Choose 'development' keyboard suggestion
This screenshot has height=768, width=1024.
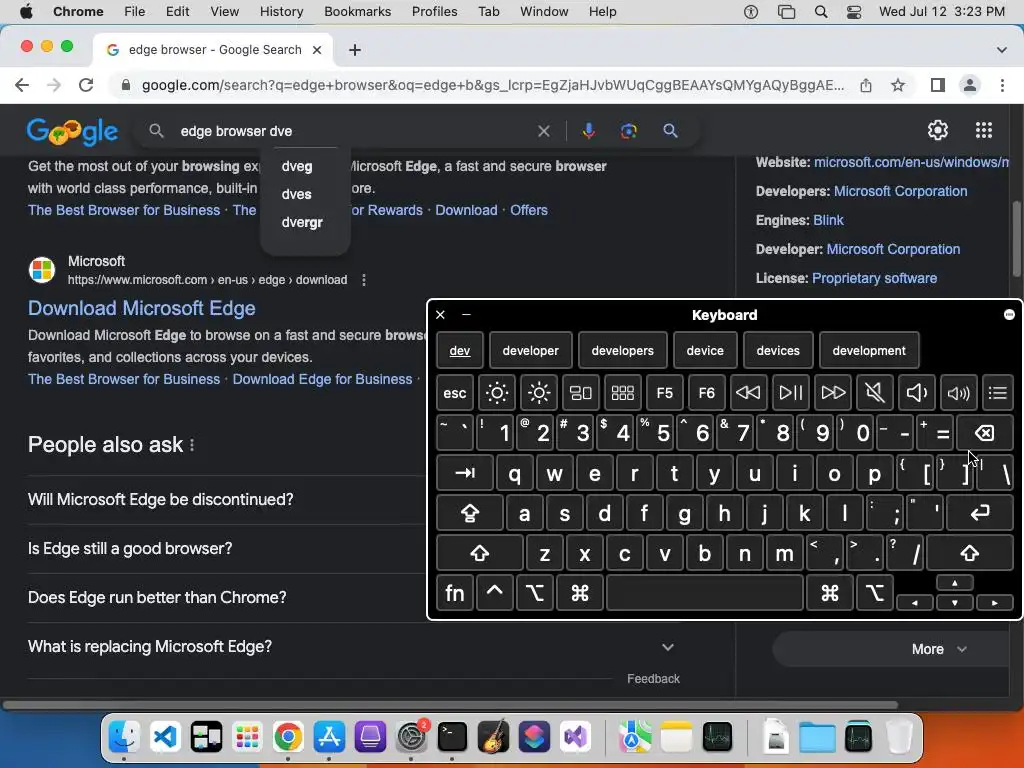(x=869, y=351)
